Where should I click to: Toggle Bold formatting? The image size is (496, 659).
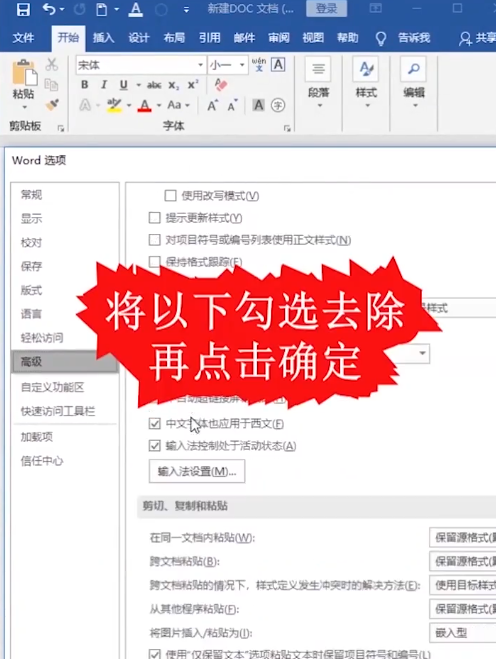[x=84, y=85]
